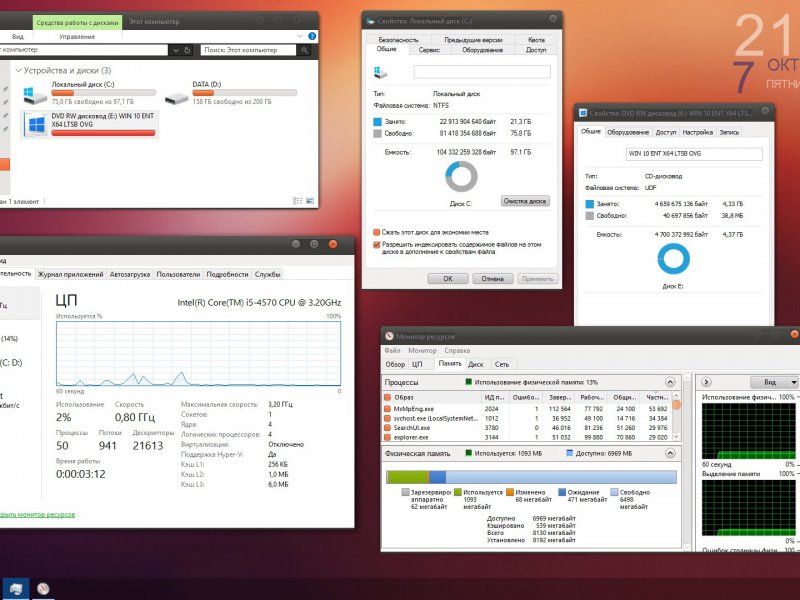
Task: Check the 'Сжать этот диск' checkbox
Action: [377, 232]
